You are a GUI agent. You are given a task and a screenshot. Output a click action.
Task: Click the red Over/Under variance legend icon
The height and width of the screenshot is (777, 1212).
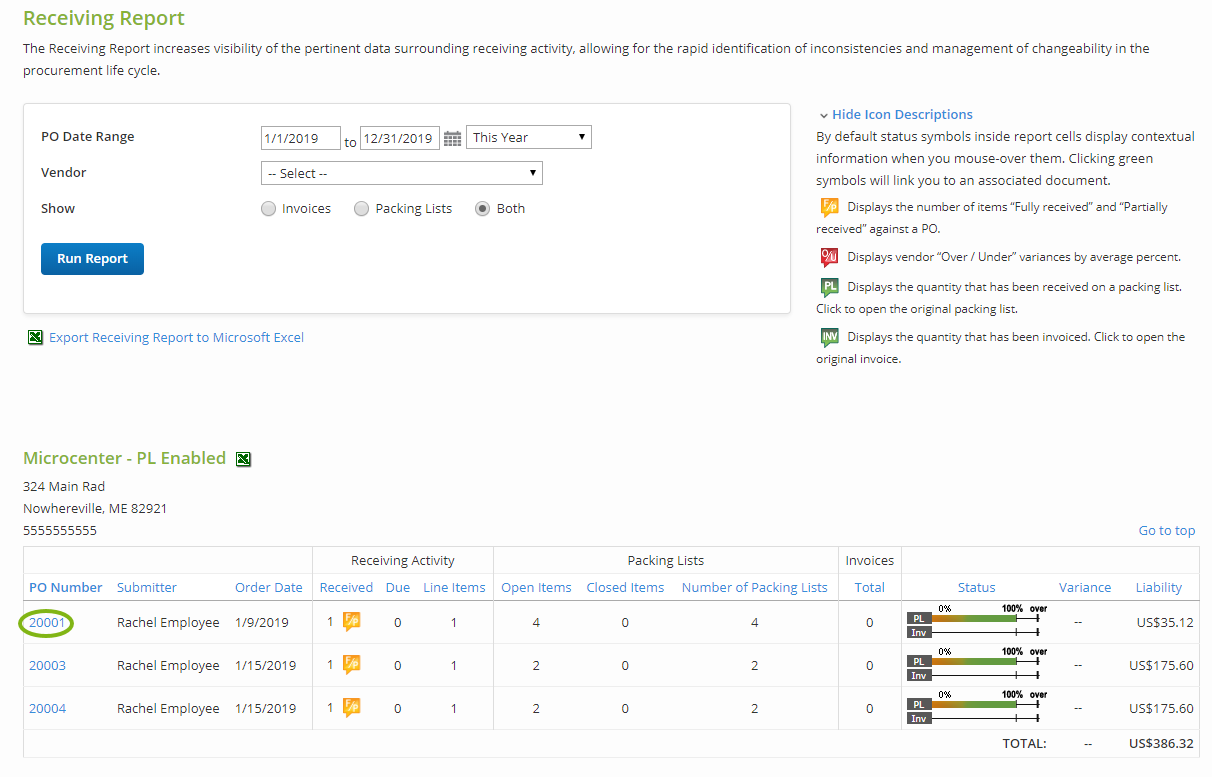click(x=829, y=257)
